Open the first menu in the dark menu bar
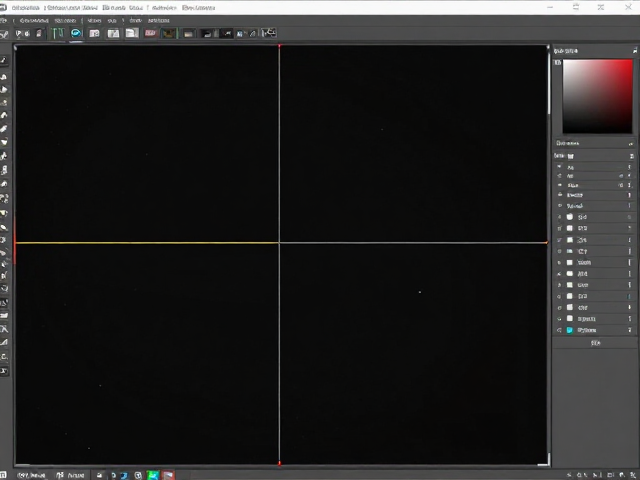This screenshot has width=640, height=480. (33, 20)
